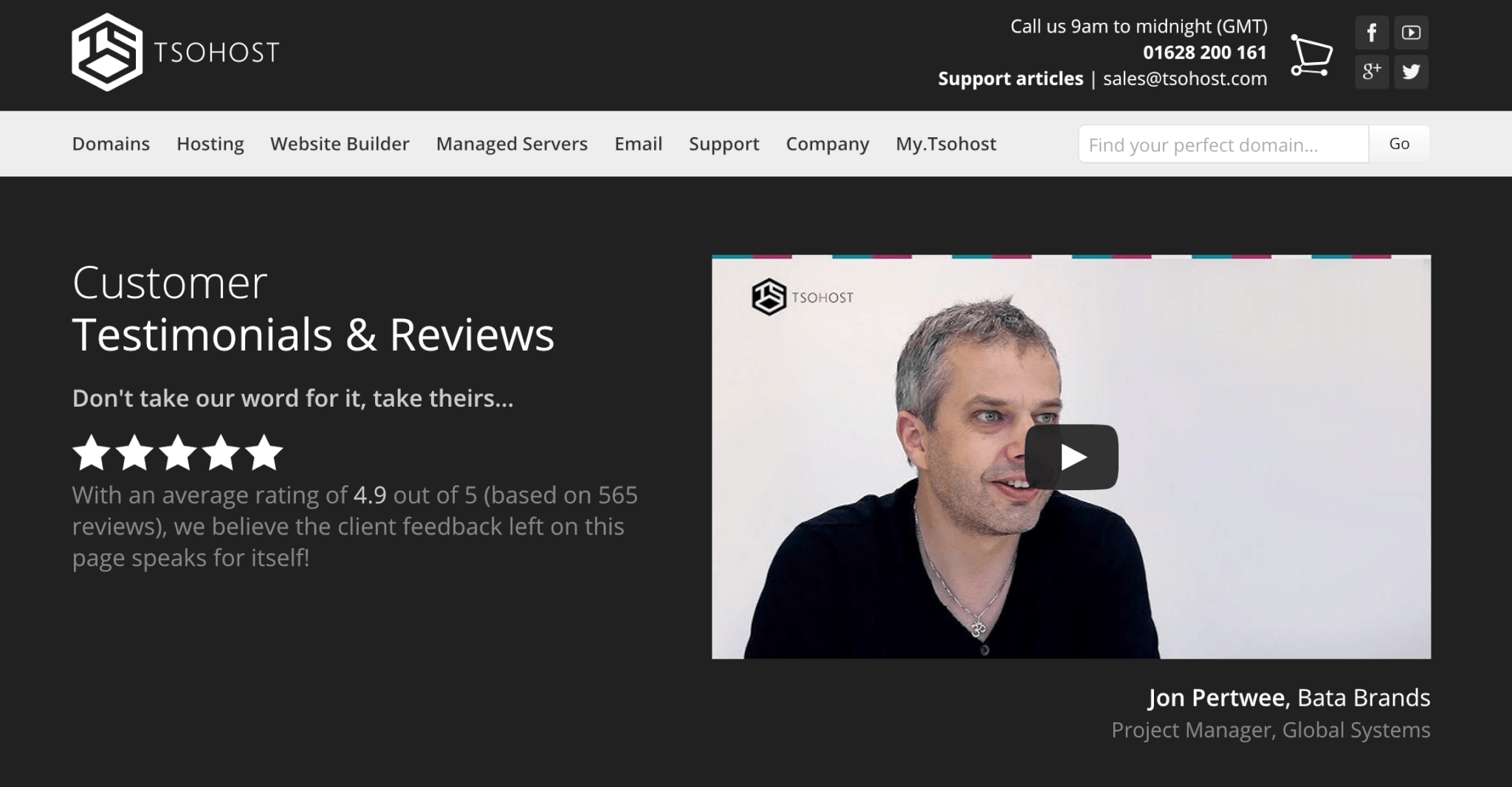Click the 4.9 average rating value
This screenshot has height=787, width=1512.
pos(370,495)
